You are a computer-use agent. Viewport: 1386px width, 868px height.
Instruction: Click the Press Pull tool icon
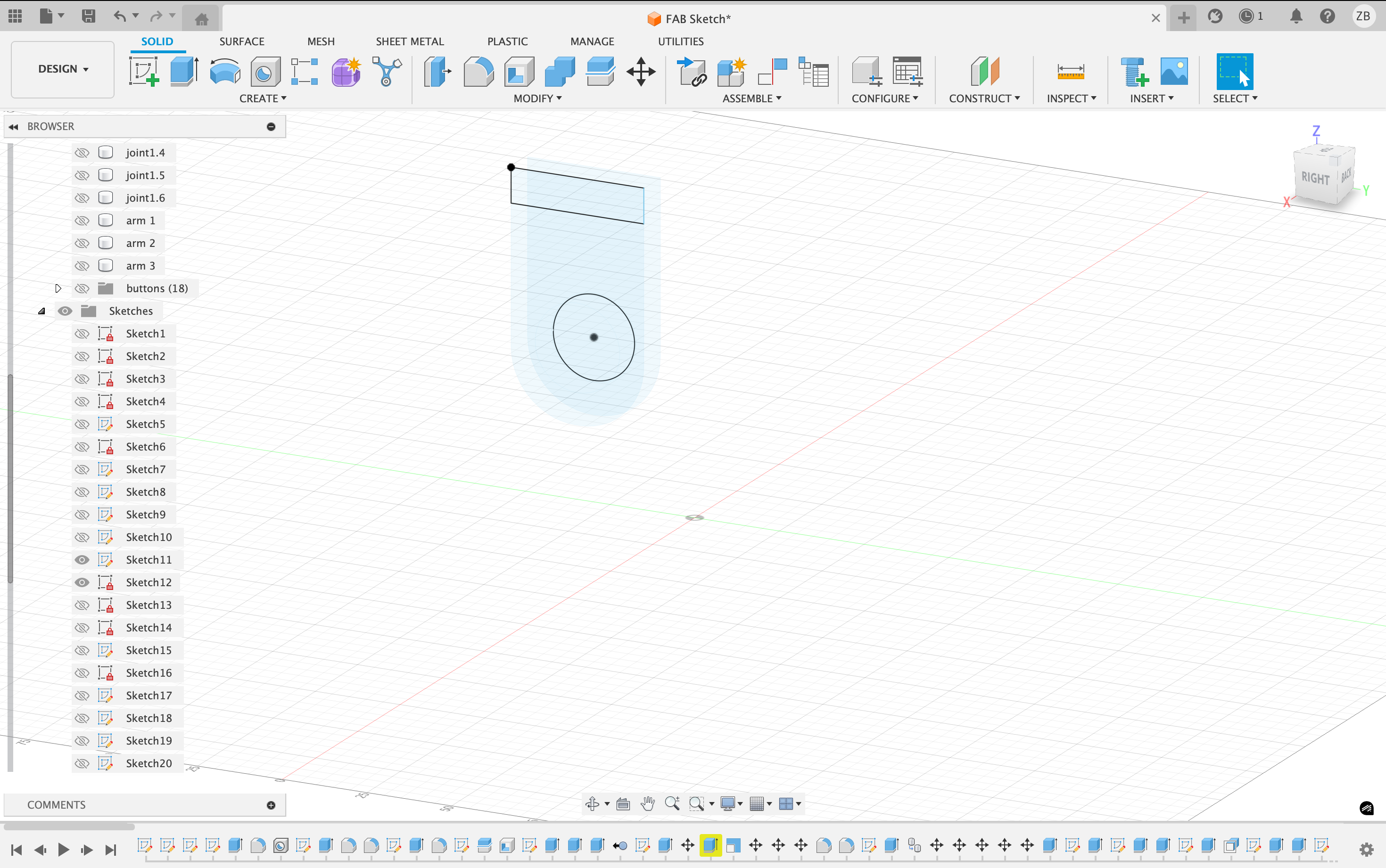[x=437, y=72]
